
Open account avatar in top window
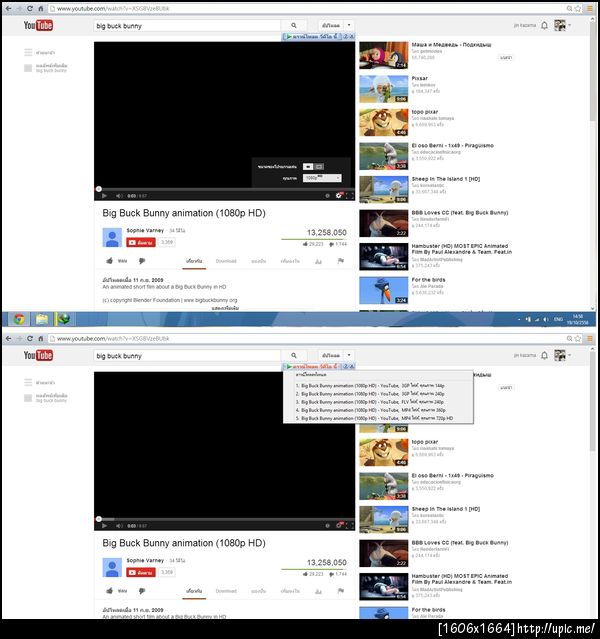[x=560, y=25]
